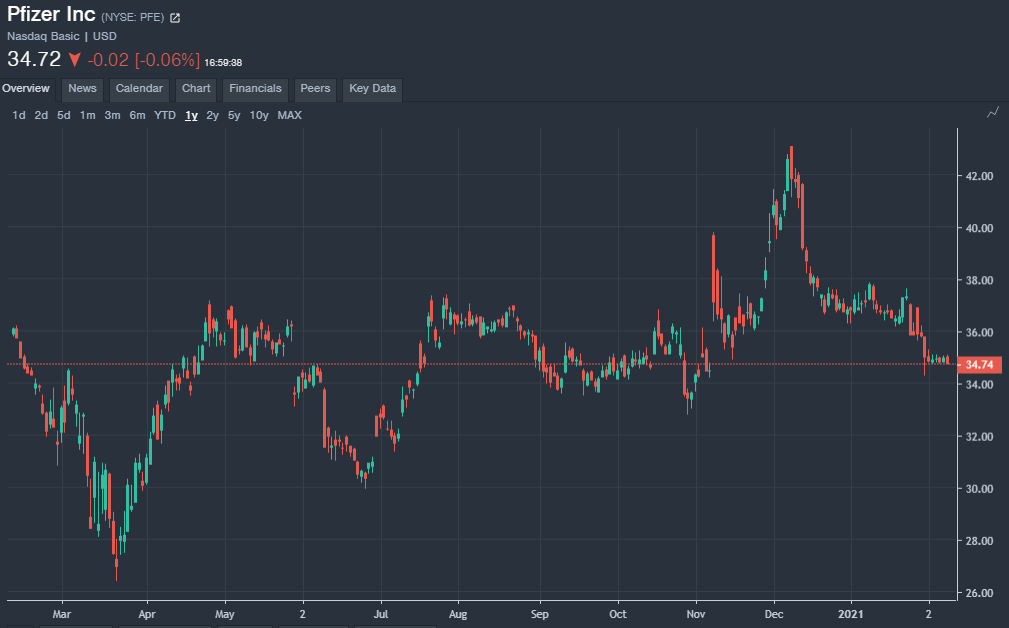This screenshot has height=628, width=1009.
Task: Click the 38.00 price axis label
Action: click(x=979, y=280)
